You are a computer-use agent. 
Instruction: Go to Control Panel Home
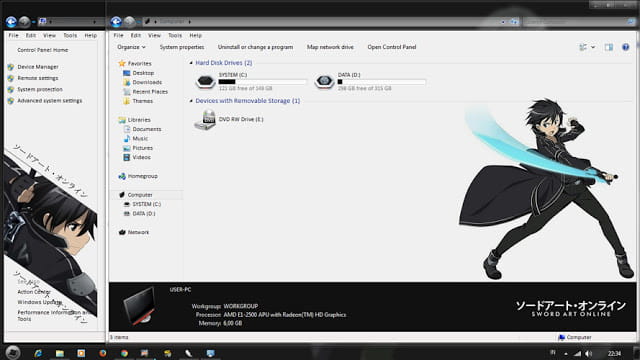point(42,50)
